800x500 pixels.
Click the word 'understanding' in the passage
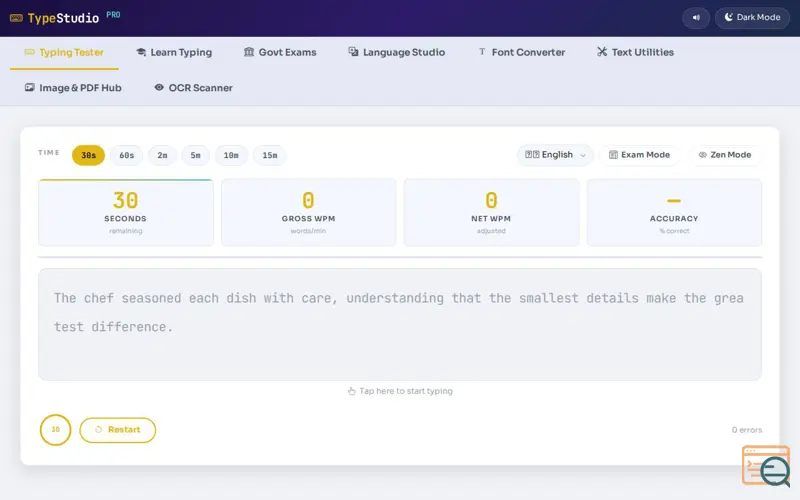click(395, 298)
